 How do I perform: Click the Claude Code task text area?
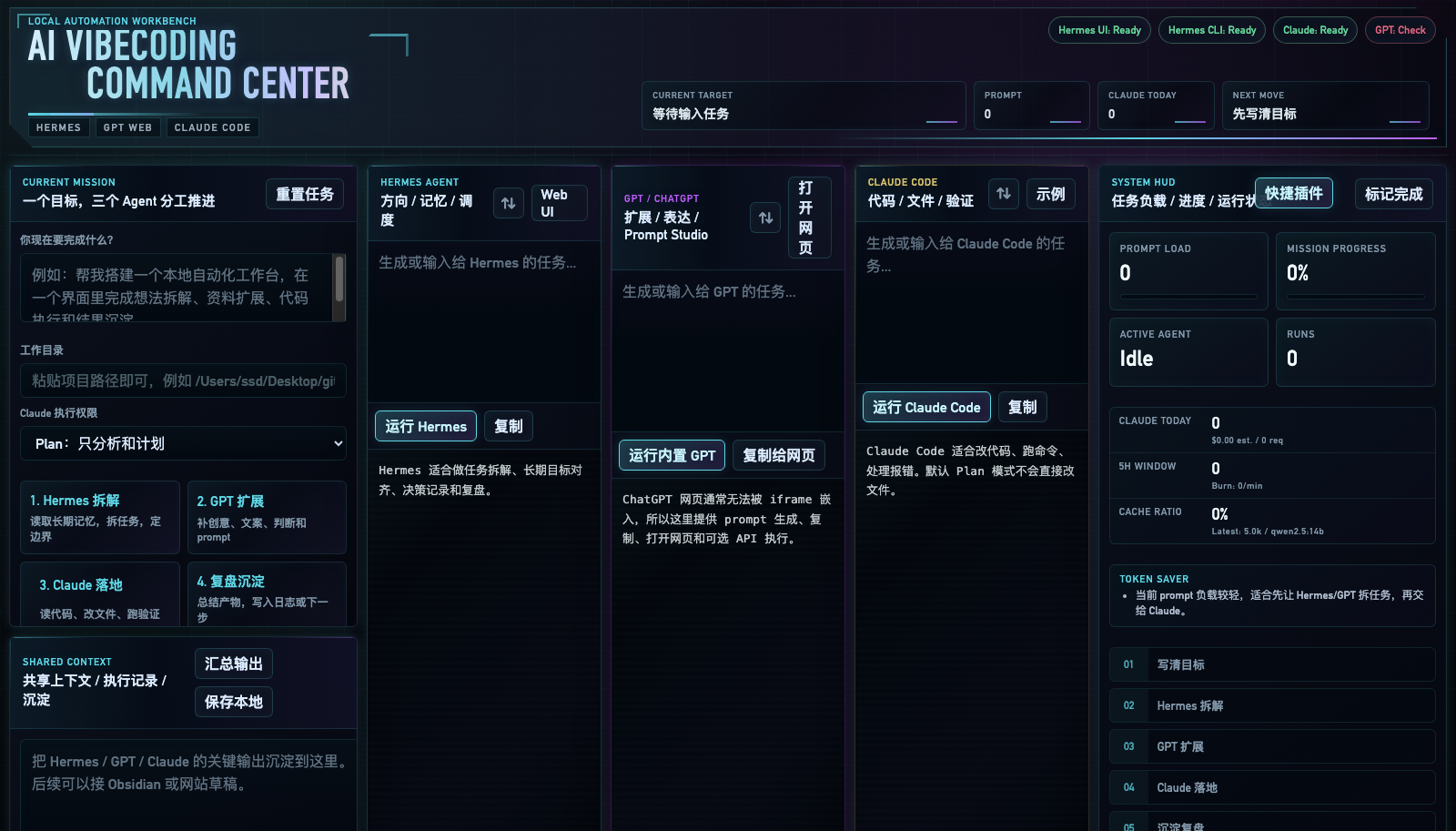971,302
